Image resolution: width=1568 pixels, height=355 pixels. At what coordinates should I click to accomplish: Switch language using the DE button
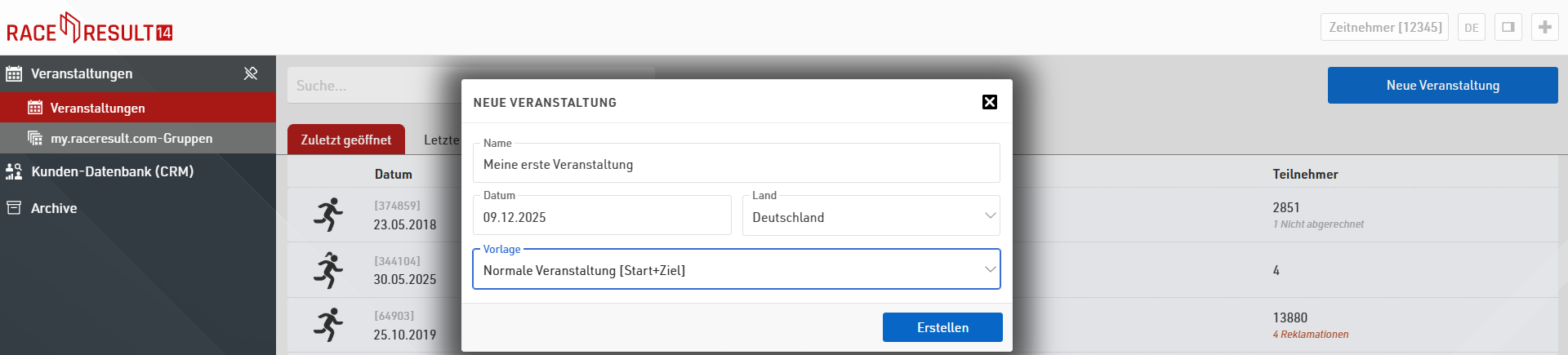tap(1471, 27)
